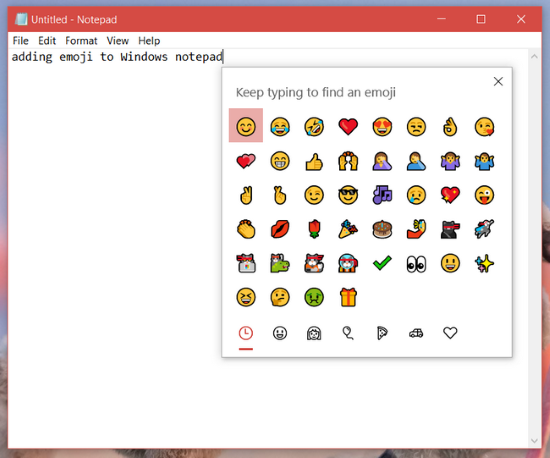The width and height of the screenshot is (550, 458).
Task: Select the green nauseated face emoji
Action: [x=314, y=297]
